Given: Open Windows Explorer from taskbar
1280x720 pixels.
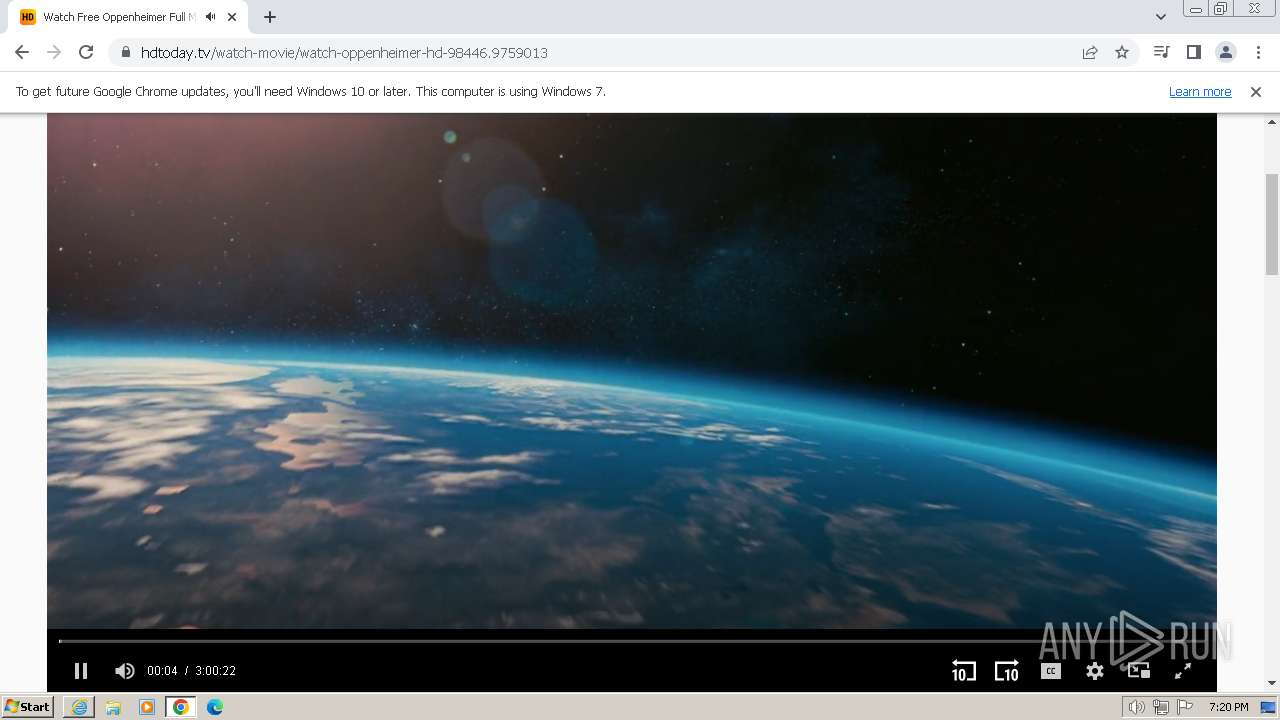Looking at the screenshot, I should pos(113,707).
